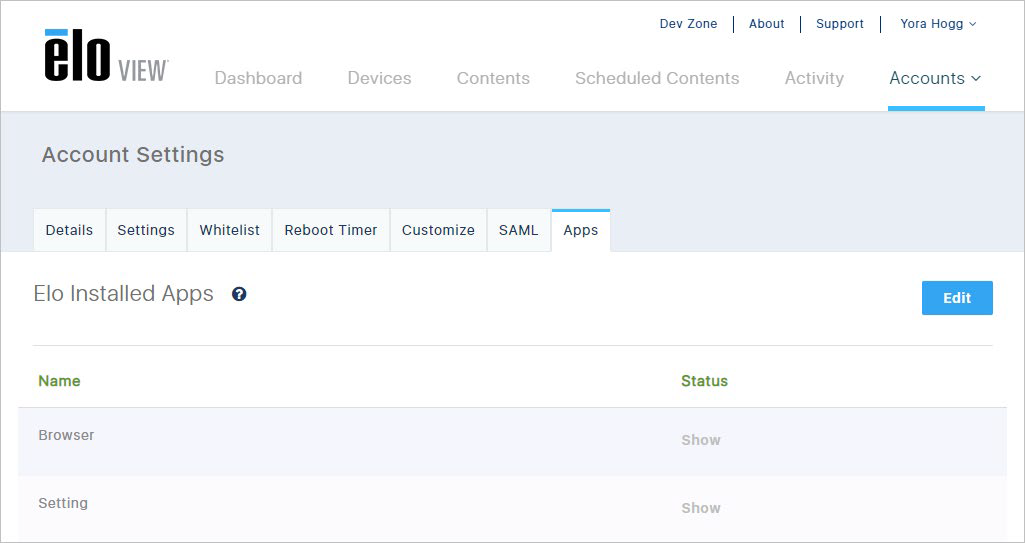Select the Browser app row name
1025x543 pixels.
tap(66, 435)
